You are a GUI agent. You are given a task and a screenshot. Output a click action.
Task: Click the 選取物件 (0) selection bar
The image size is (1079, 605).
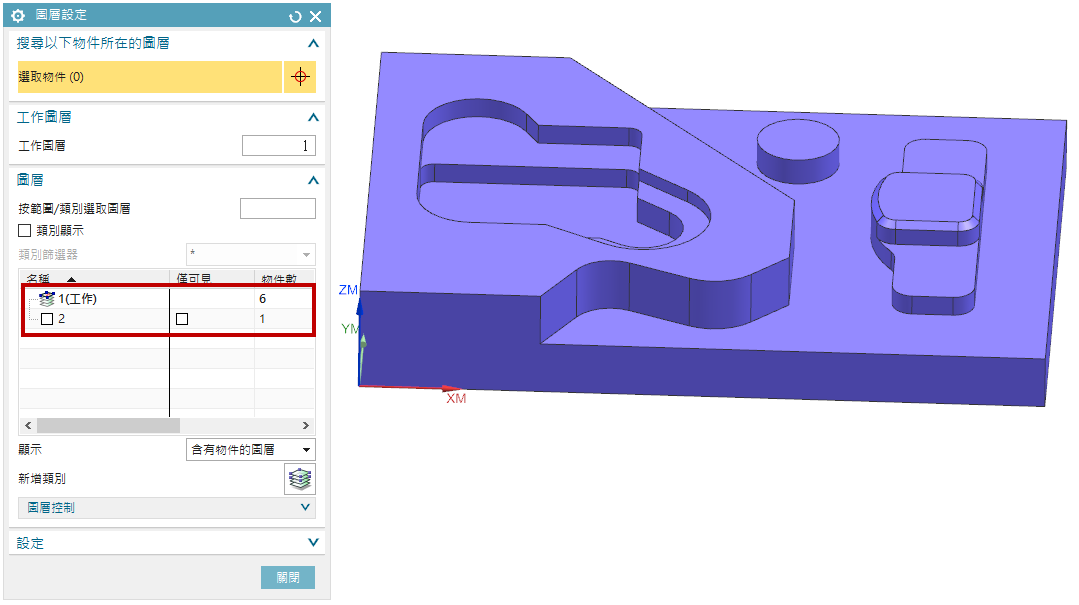click(x=150, y=76)
